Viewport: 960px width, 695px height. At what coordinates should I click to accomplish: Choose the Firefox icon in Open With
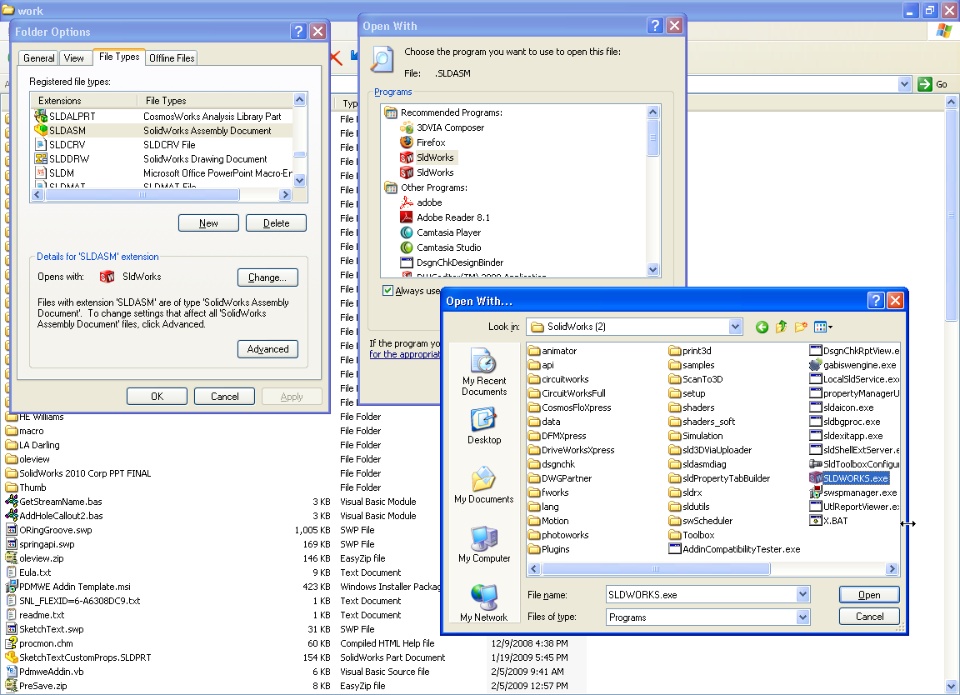click(407, 142)
